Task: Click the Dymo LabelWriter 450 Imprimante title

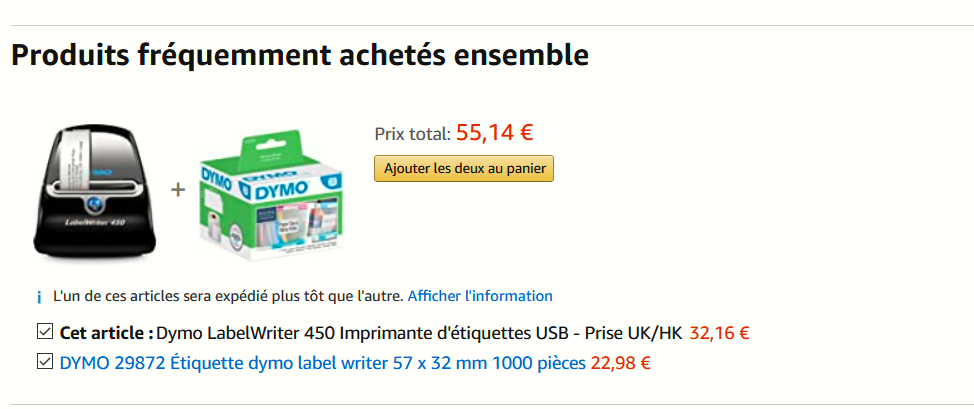Action: pyautogui.click(x=420, y=333)
